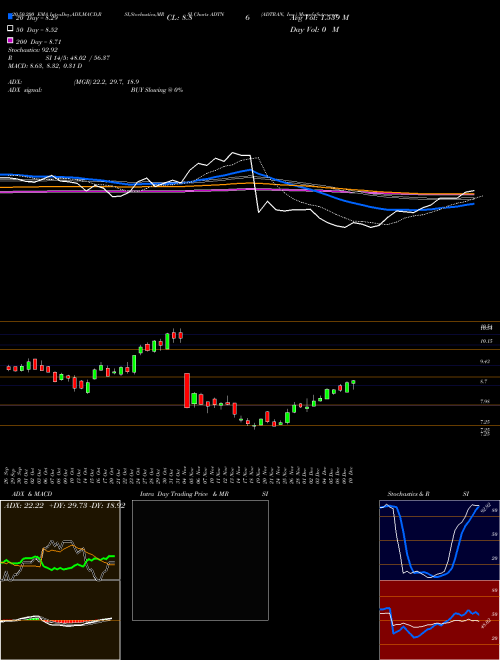Image resolution: width=500 pixels, height=660 pixels.
Task: Open the ADX indicator mini chart
Action: [60, 540]
